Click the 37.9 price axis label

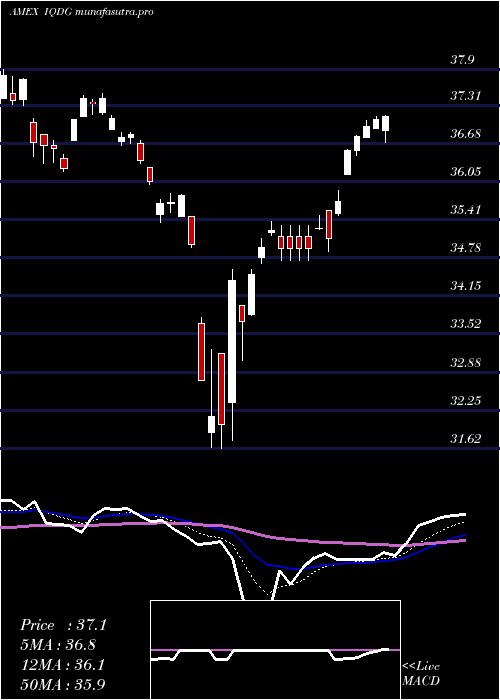click(462, 60)
